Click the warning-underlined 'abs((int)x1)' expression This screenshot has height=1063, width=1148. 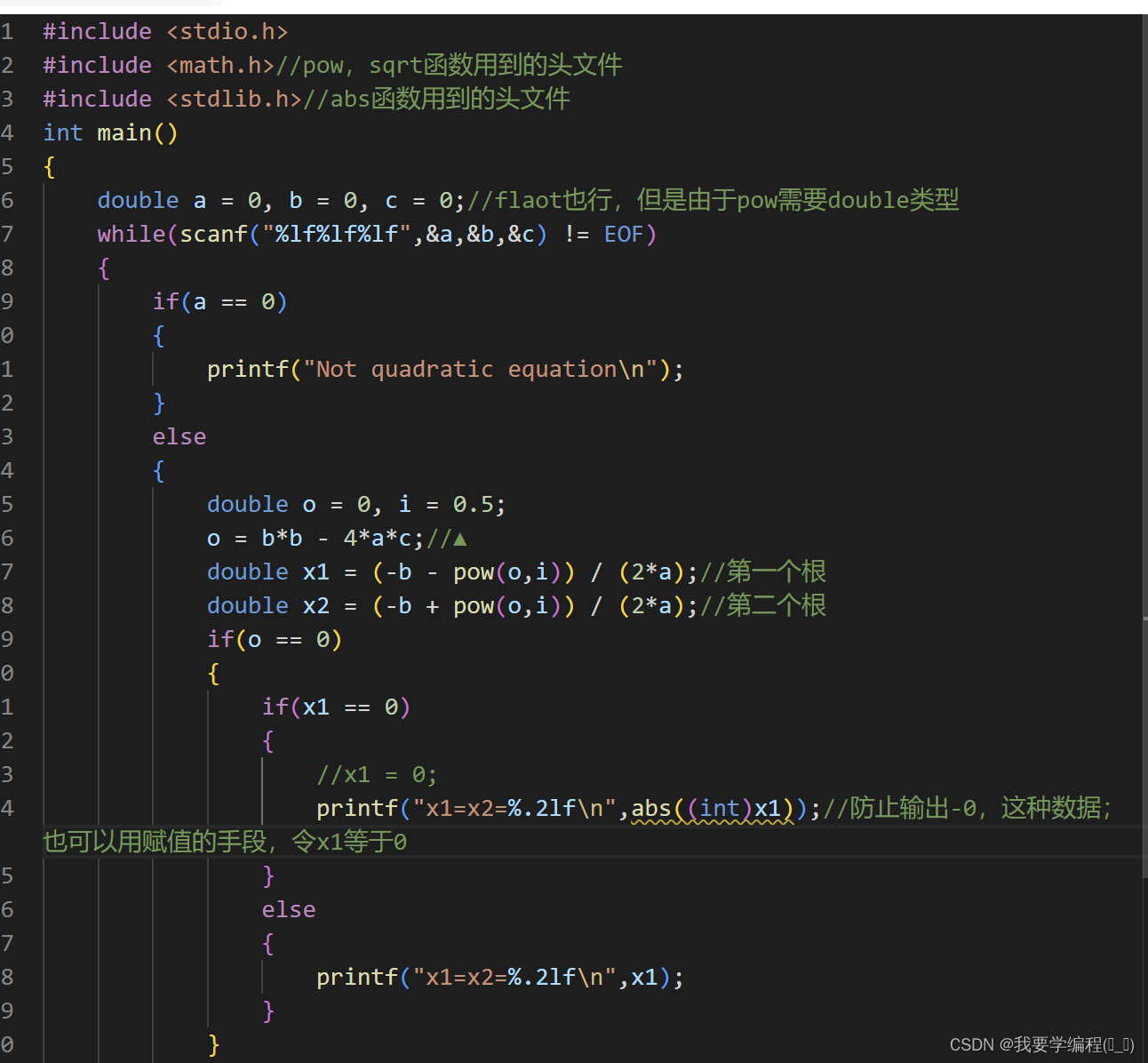(x=713, y=809)
